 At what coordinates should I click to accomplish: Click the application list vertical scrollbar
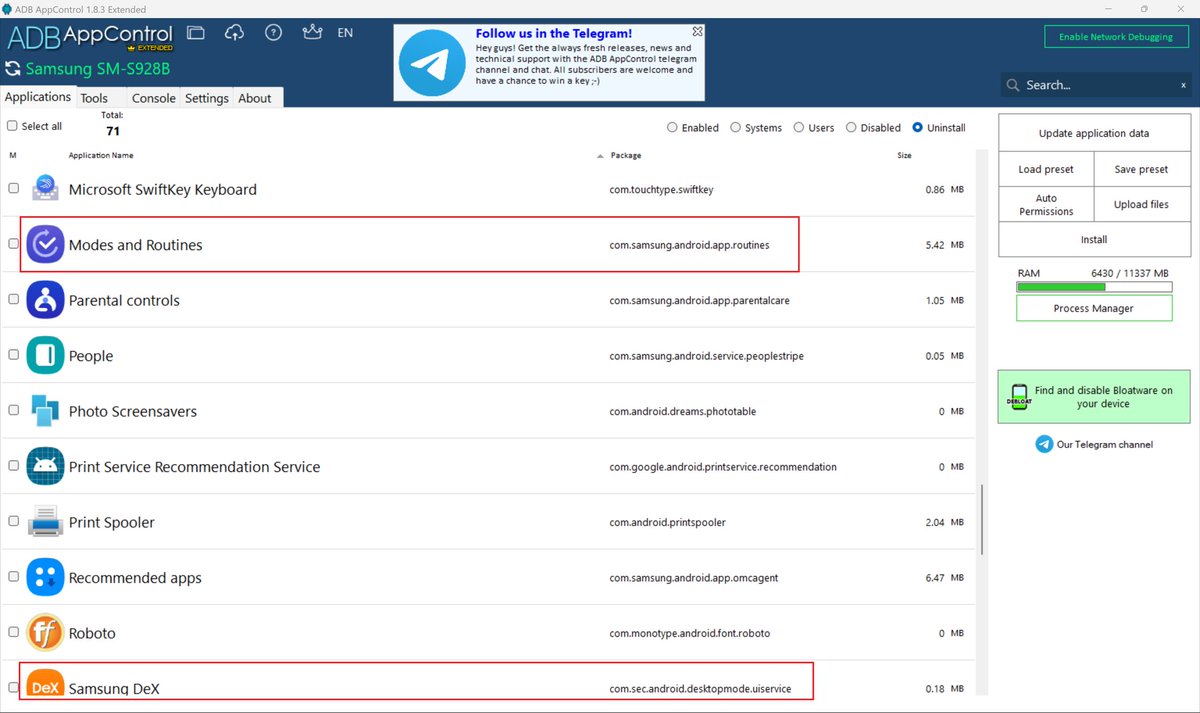coord(982,520)
